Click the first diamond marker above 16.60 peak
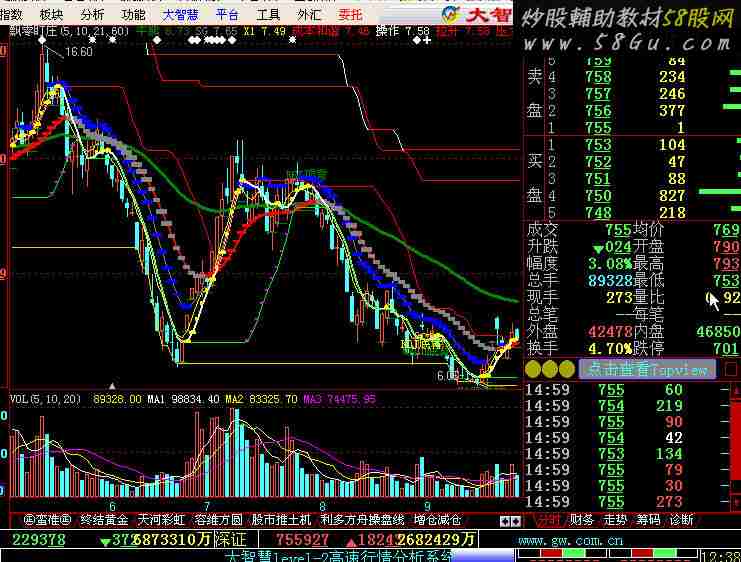 [43, 41]
